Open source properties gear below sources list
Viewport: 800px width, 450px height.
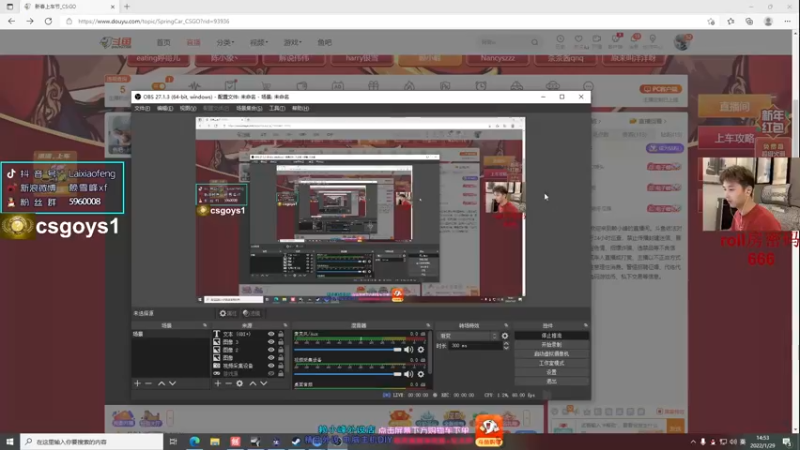[240, 383]
